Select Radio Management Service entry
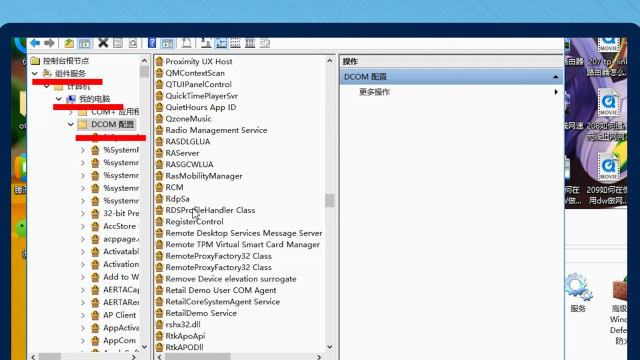Image resolution: width=640 pixels, height=360 pixels. pyautogui.click(x=216, y=130)
